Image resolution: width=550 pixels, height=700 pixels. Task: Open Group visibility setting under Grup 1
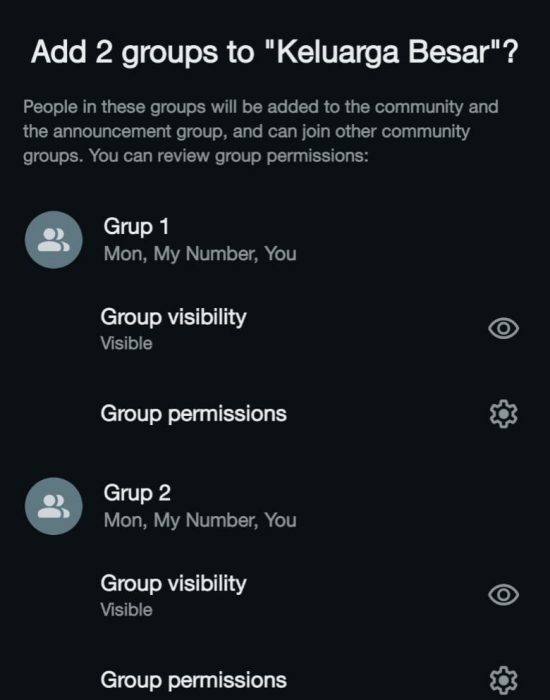click(286, 329)
